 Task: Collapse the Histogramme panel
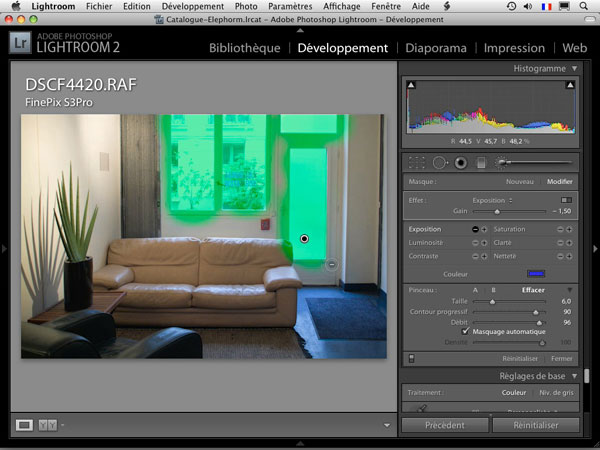574,68
